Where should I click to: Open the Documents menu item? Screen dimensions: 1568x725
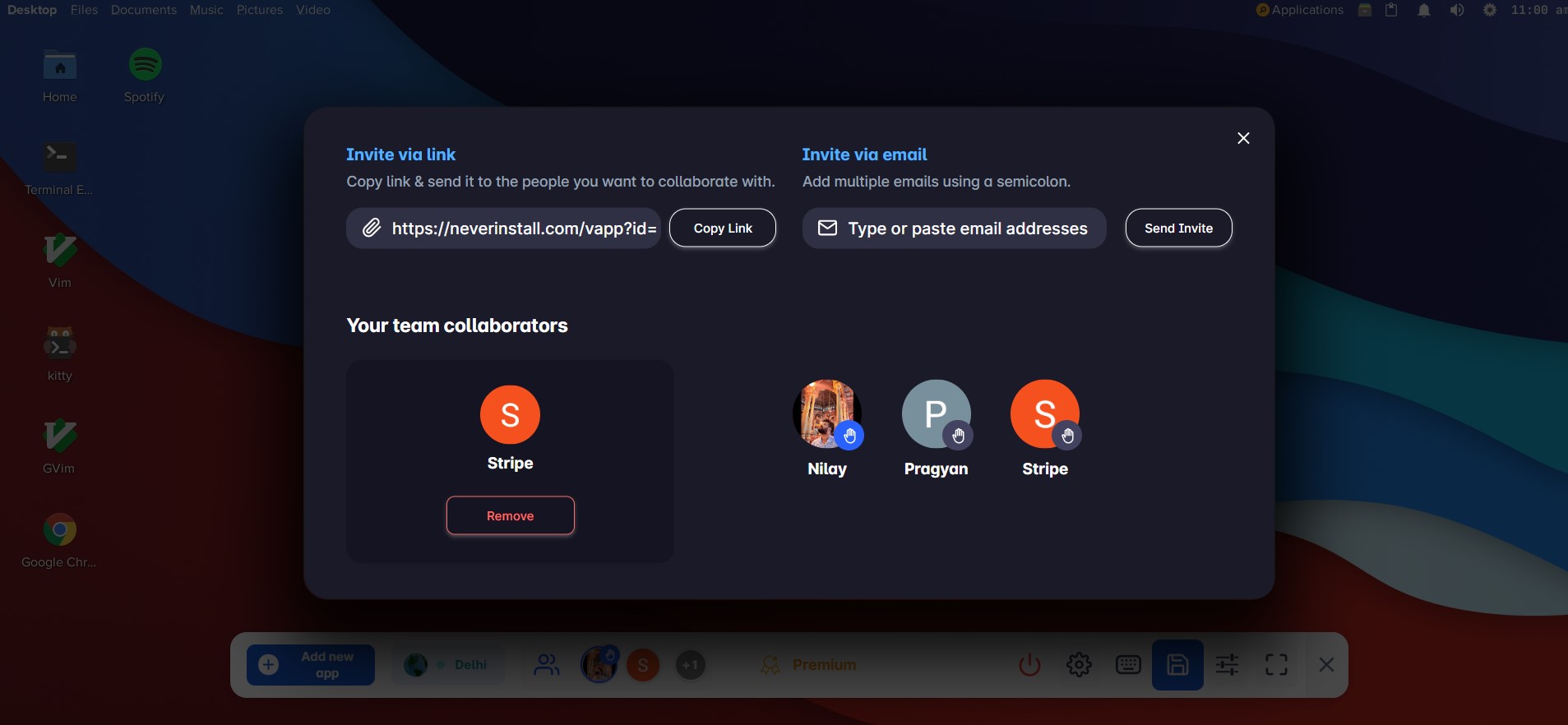click(144, 10)
